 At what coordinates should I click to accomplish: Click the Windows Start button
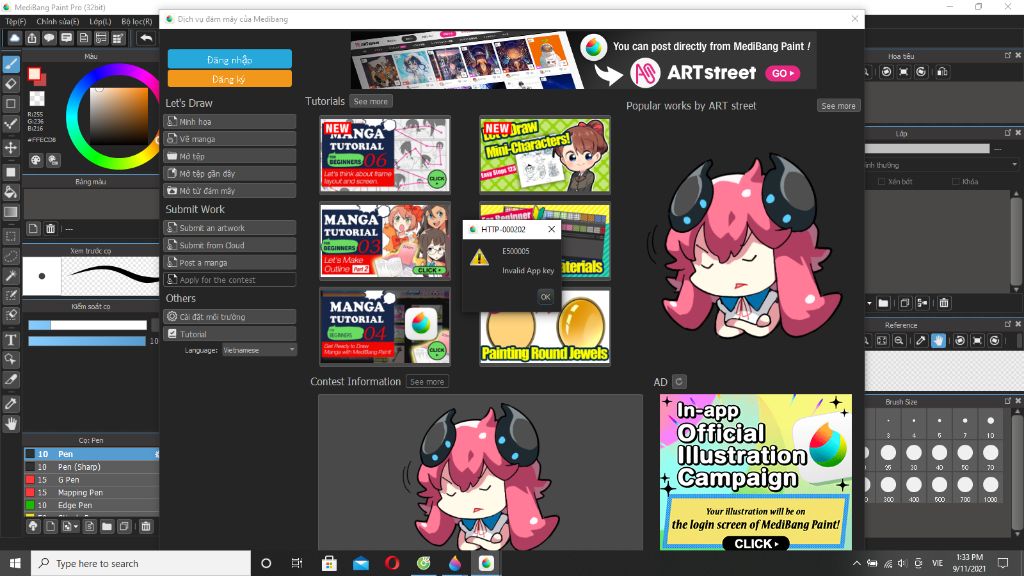[x=15, y=563]
